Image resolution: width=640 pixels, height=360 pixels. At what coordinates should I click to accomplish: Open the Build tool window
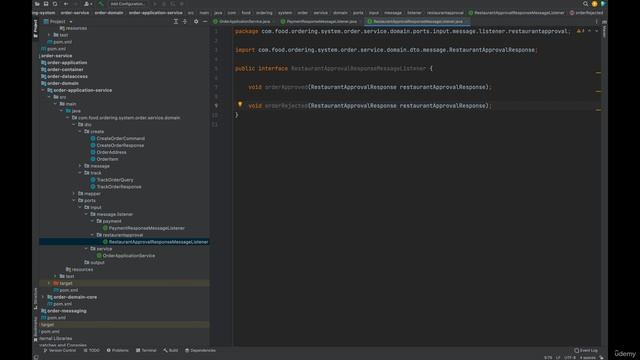click(x=171, y=350)
